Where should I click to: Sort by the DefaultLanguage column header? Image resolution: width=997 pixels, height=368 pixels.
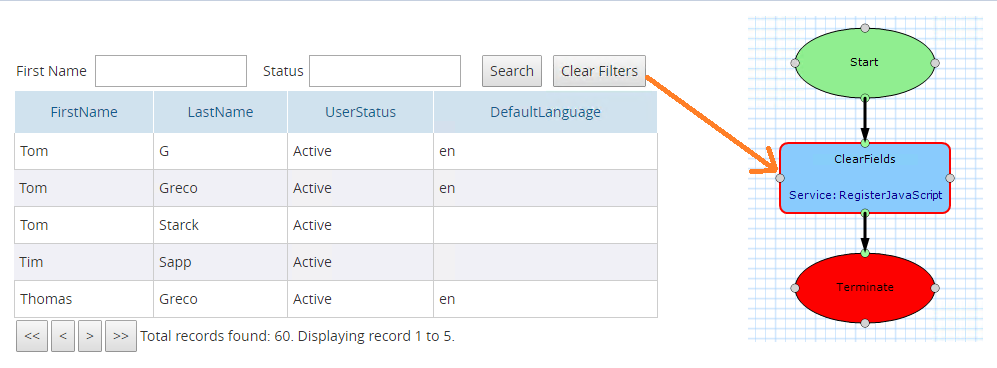click(x=546, y=112)
